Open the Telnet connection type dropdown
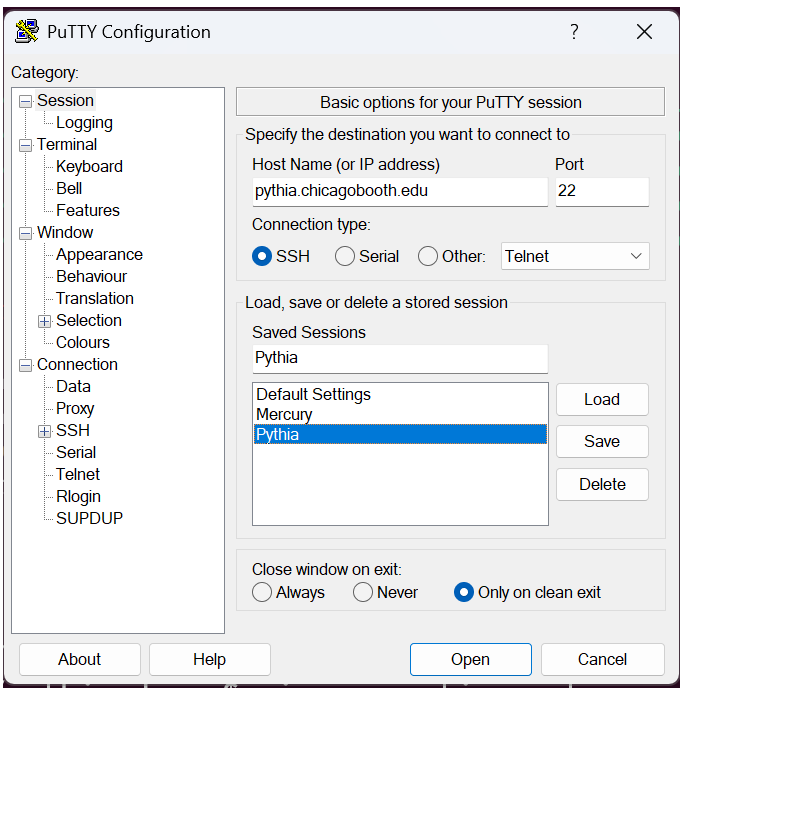The image size is (810, 839). (575, 256)
